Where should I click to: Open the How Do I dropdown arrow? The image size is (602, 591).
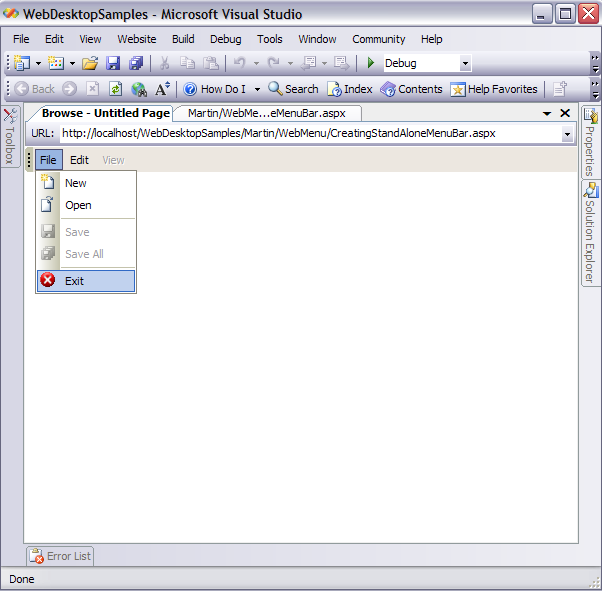[x=256, y=89]
